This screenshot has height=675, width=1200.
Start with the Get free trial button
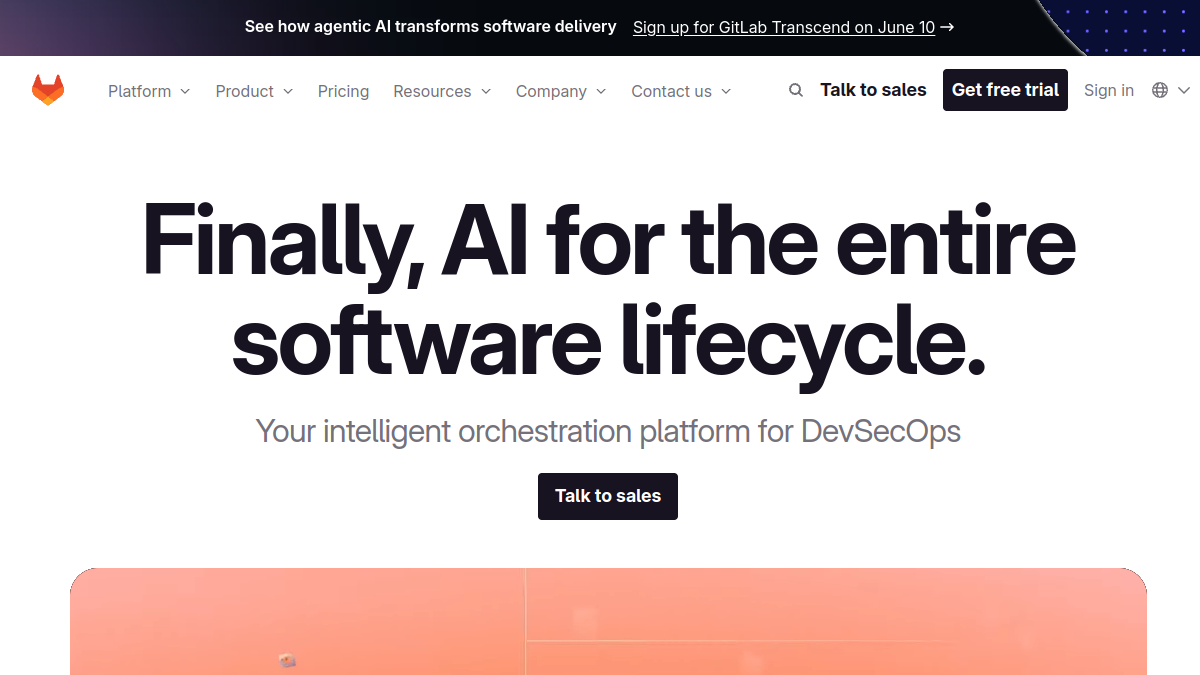point(1005,90)
